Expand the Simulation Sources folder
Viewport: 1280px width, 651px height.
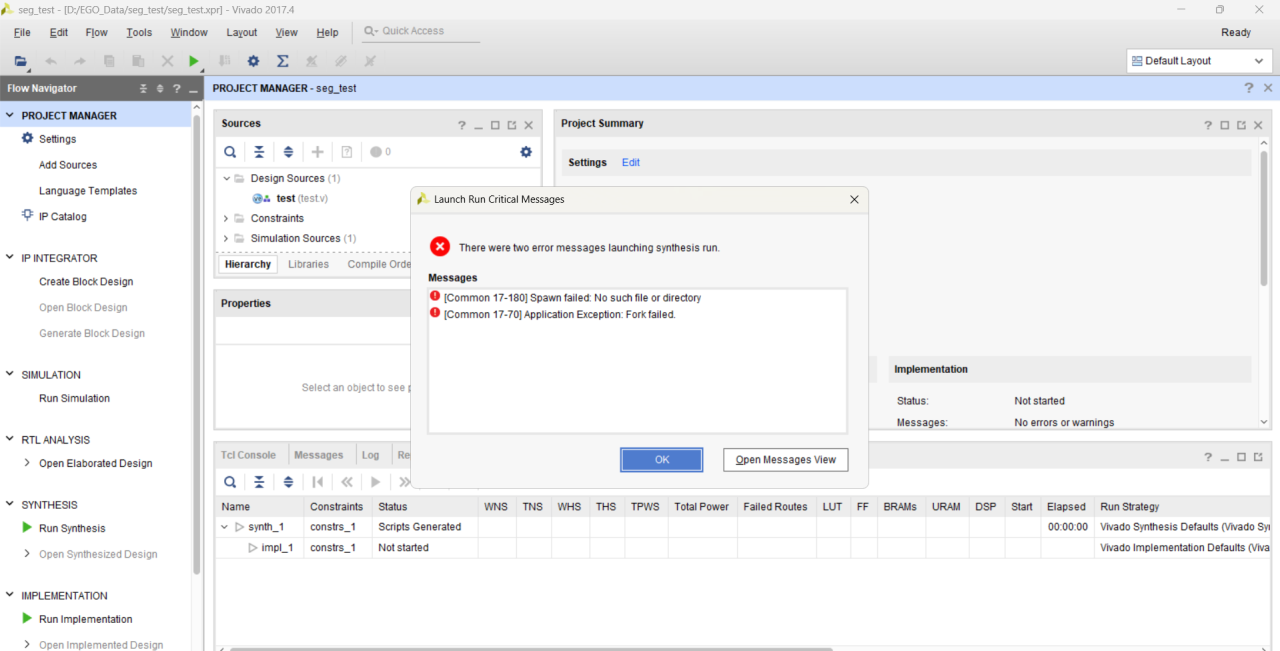point(226,238)
